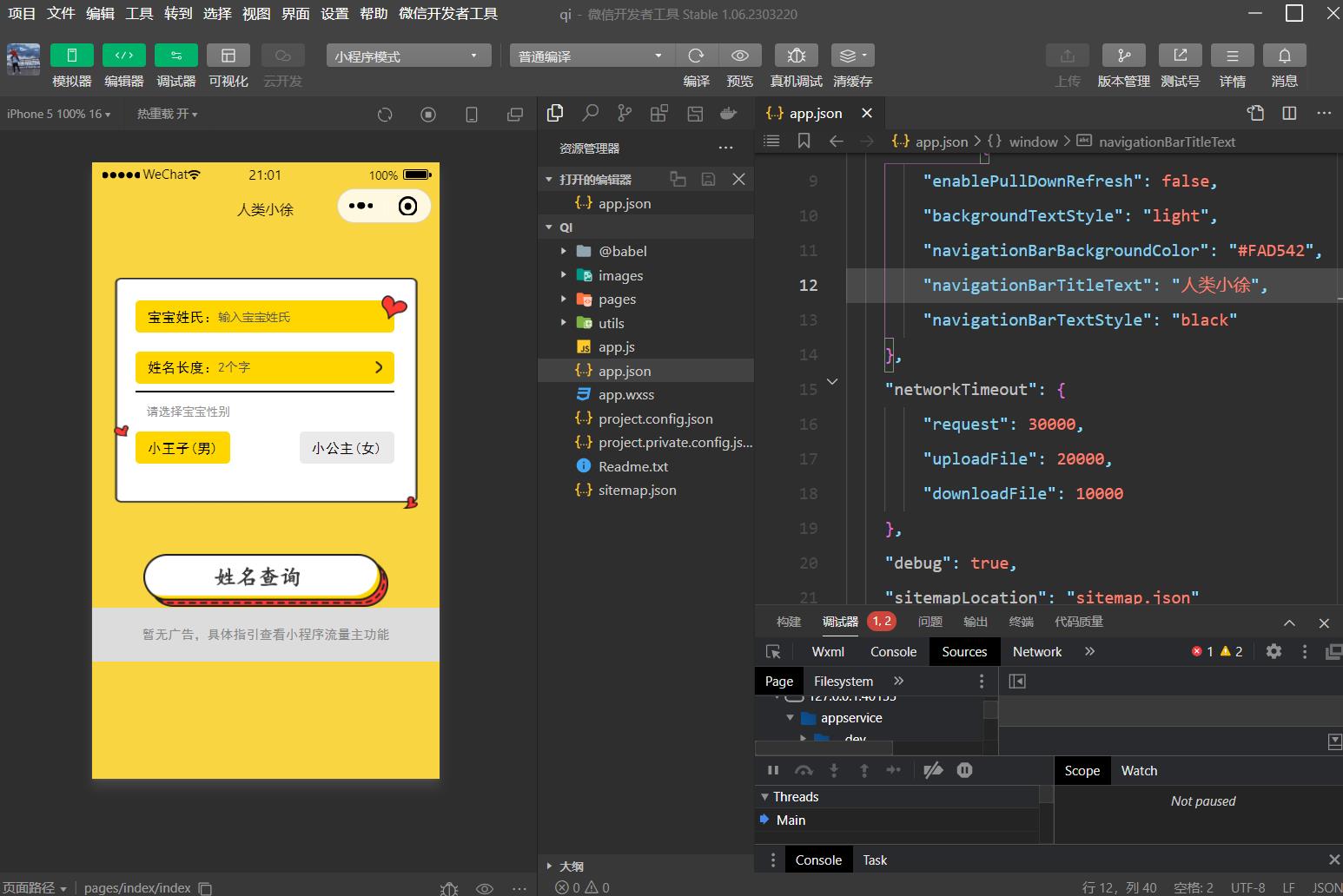Screen dimensions: 1343x896
Task: Open the 普通编译 compile mode dropdown
Action: click(591, 56)
